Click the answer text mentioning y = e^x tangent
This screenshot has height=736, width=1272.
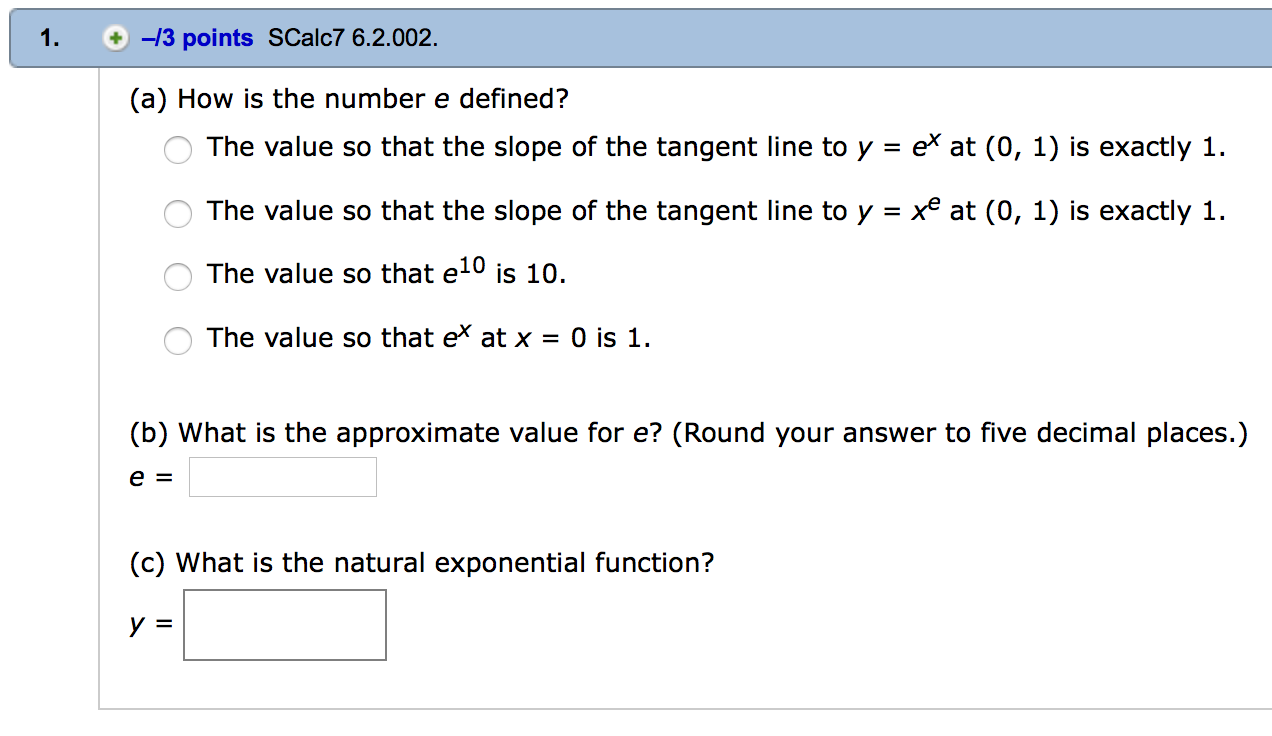point(715,149)
